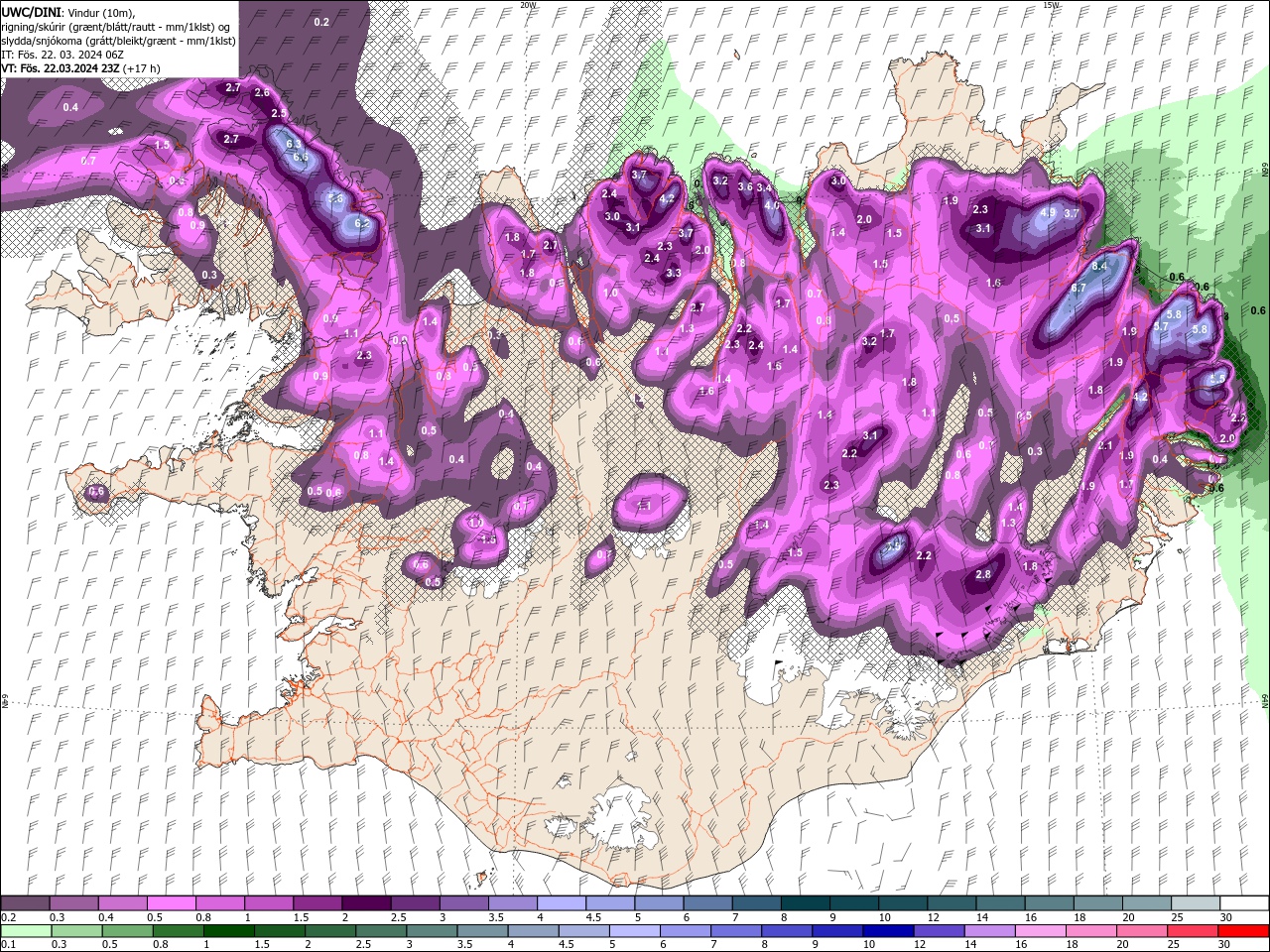Click the 1.5–2 magenta-purple snow scale swatch
Screen dimensions: 1270x952
tap(317, 902)
